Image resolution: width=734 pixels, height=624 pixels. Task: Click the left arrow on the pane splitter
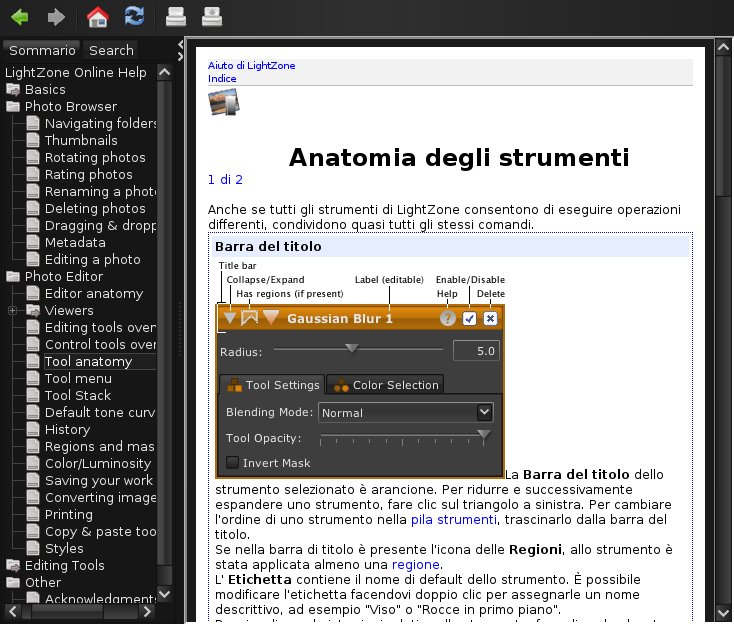point(180,44)
